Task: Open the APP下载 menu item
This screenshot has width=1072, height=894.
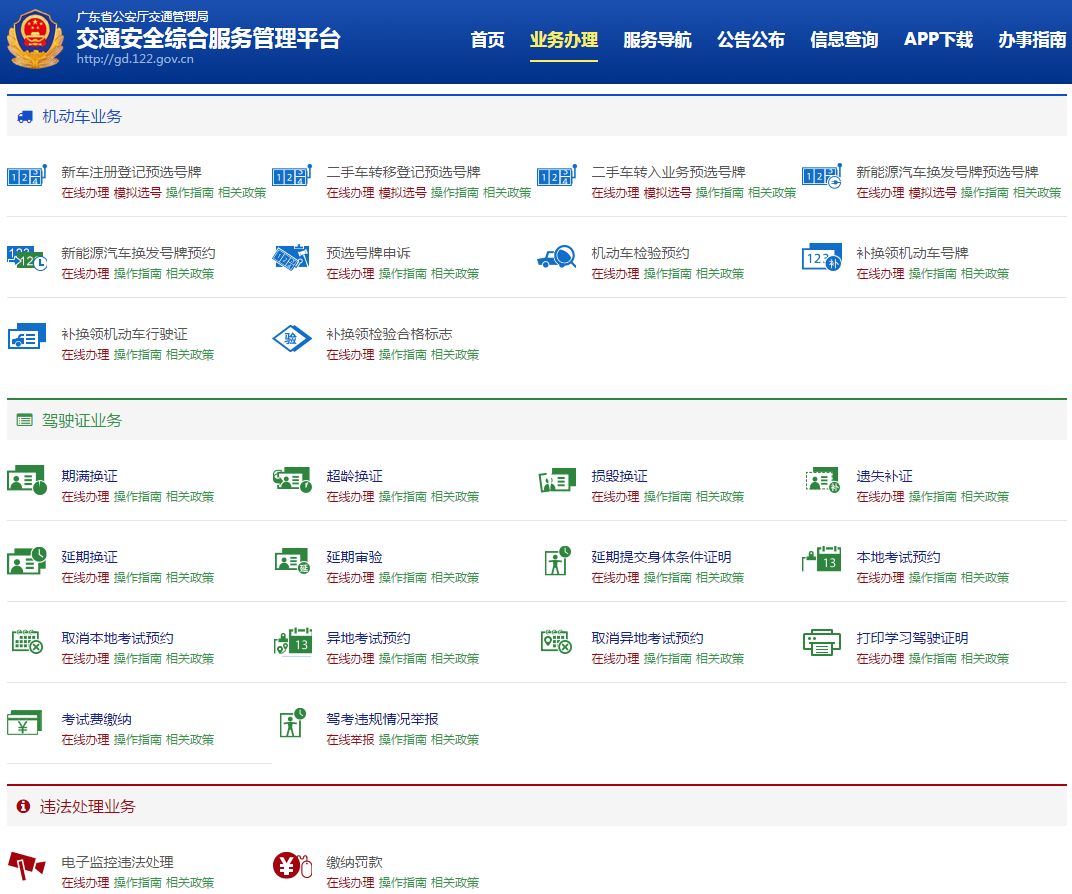Action: point(938,40)
